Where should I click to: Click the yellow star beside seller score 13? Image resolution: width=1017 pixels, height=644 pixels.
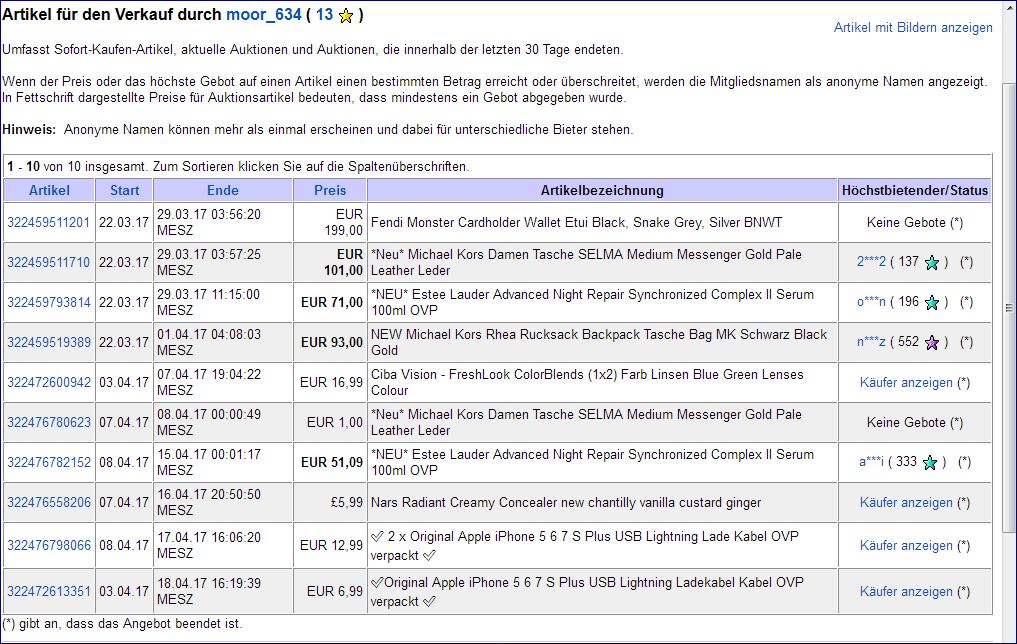point(346,16)
